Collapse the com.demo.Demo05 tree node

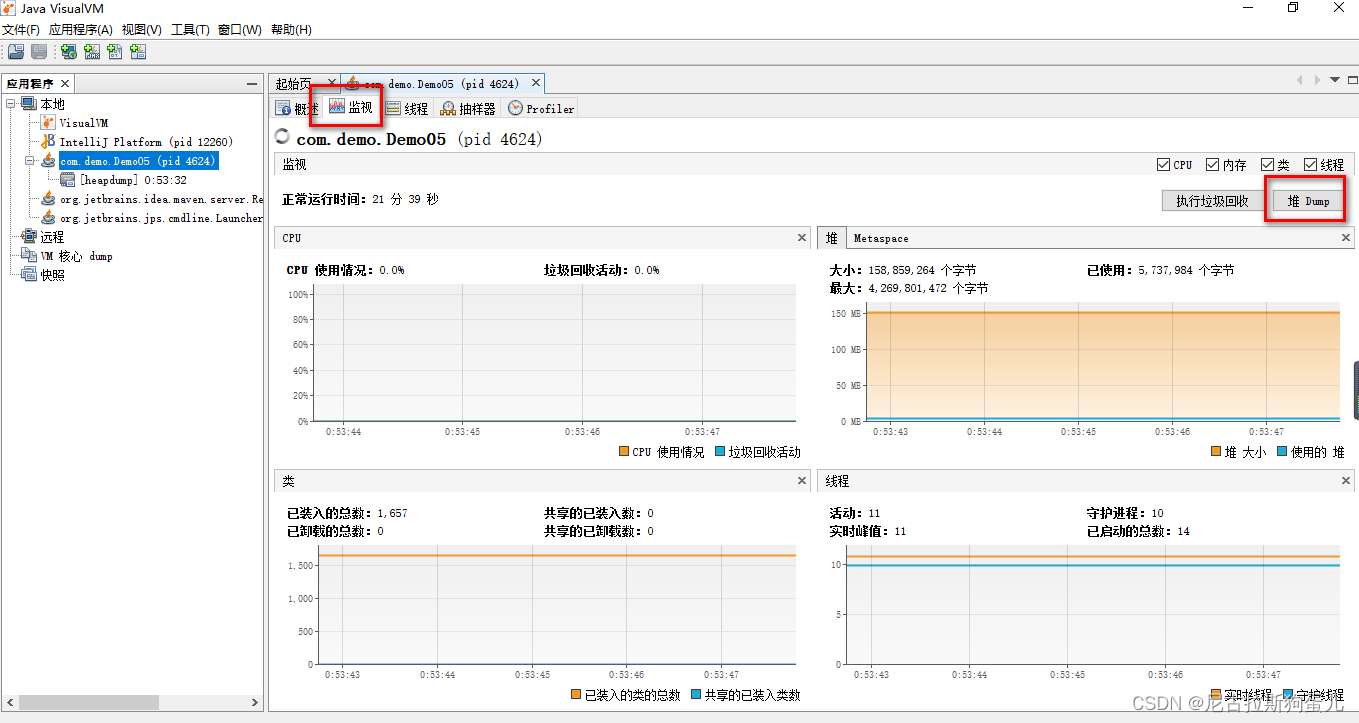31,161
